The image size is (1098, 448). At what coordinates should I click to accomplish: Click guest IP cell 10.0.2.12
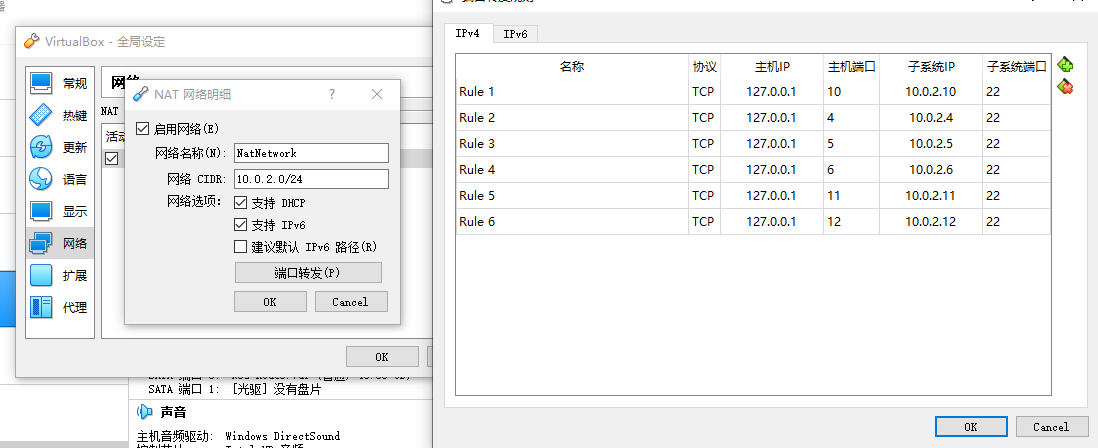(x=931, y=222)
